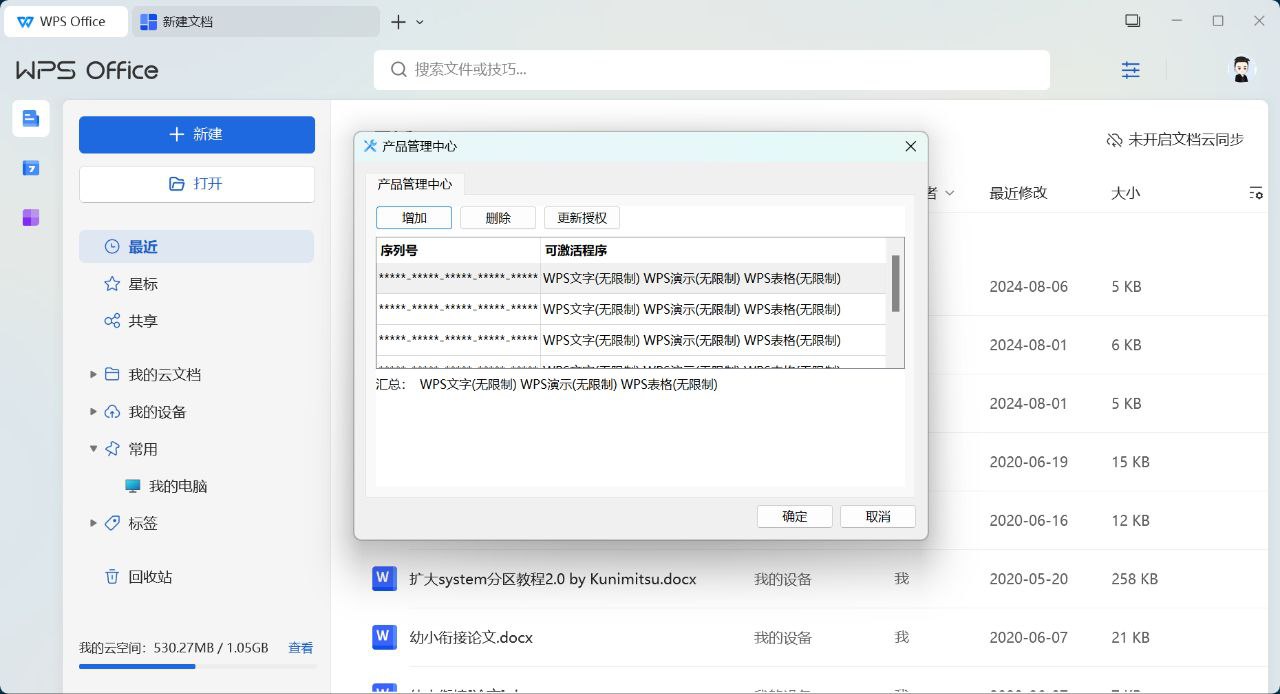Click the 删除 button in the dialog

(498, 218)
